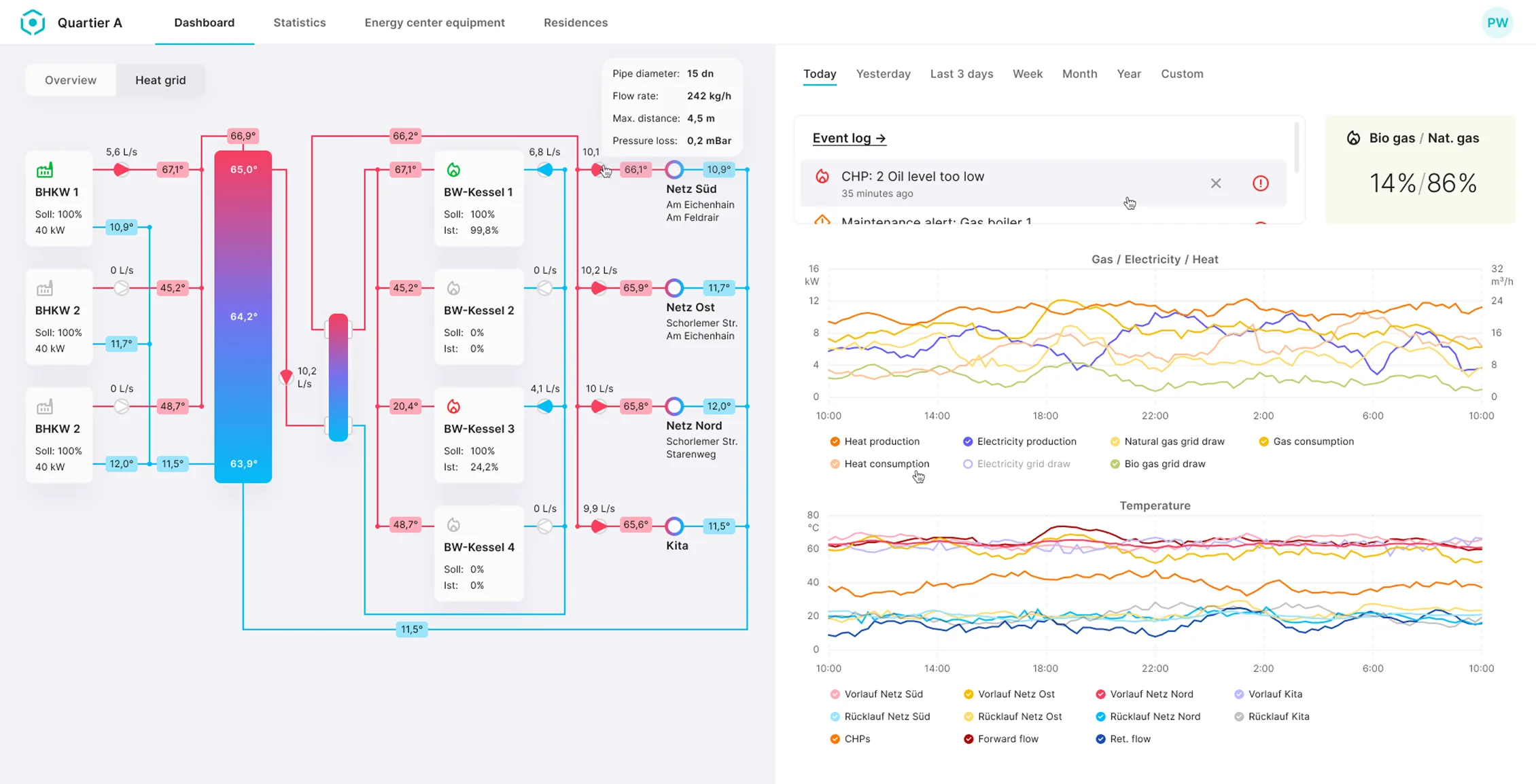Open the PW user profile menu

pyautogui.click(x=1498, y=22)
